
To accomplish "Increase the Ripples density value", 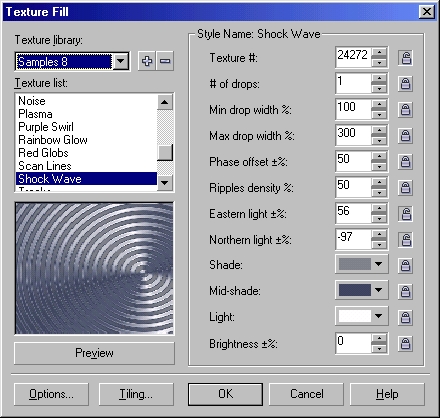I will [x=379, y=182].
